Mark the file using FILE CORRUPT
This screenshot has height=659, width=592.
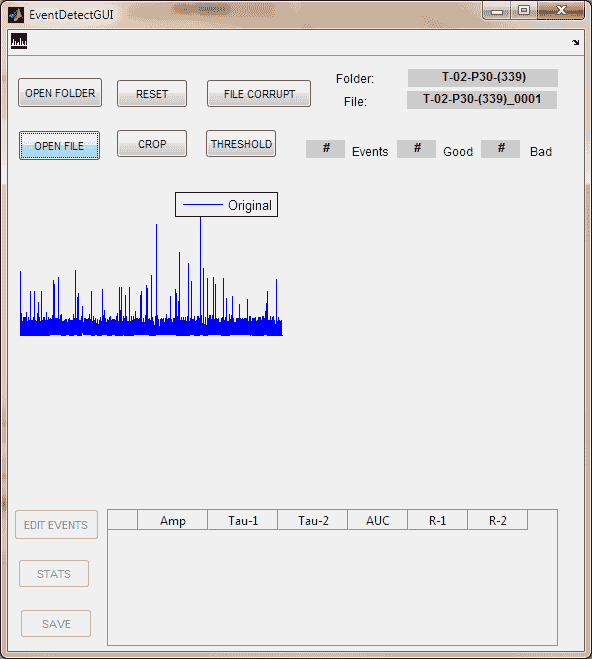(259, 94)
